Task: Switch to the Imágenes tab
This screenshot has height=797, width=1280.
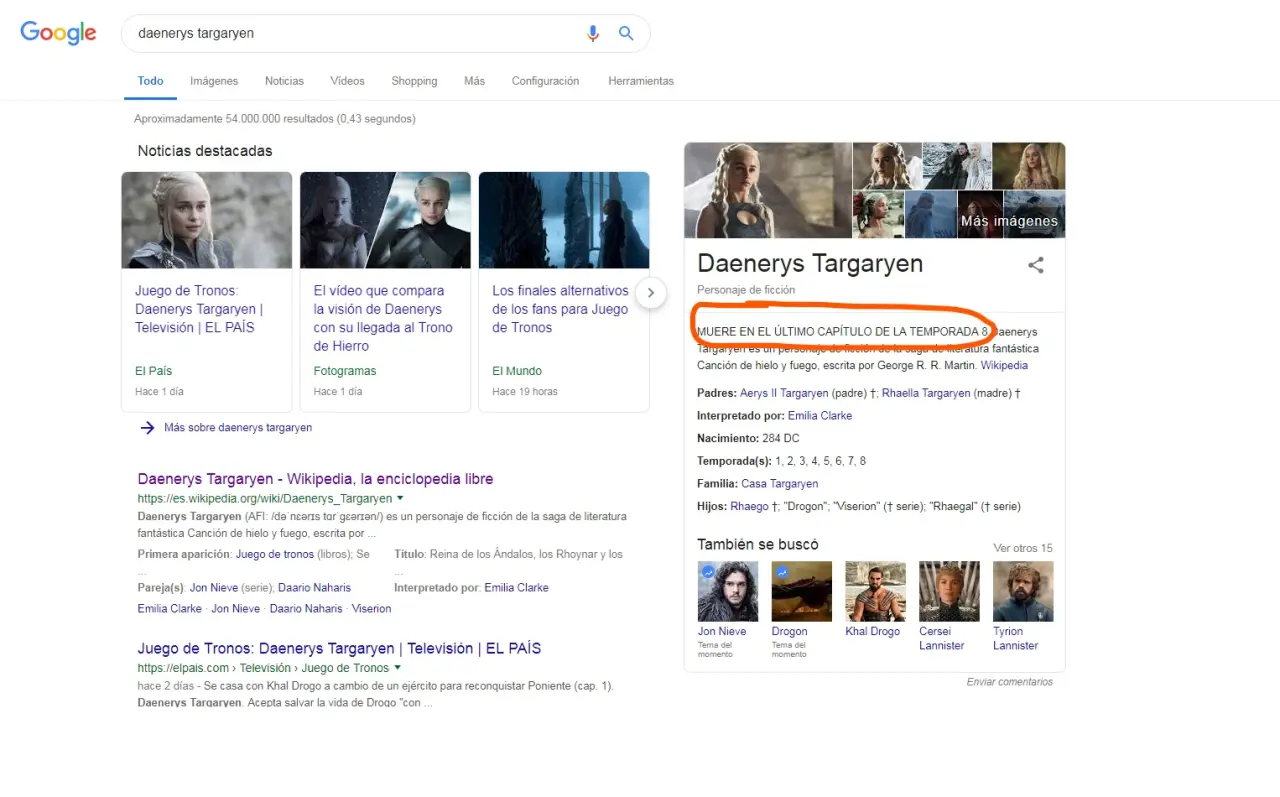Action: point(214,81)
